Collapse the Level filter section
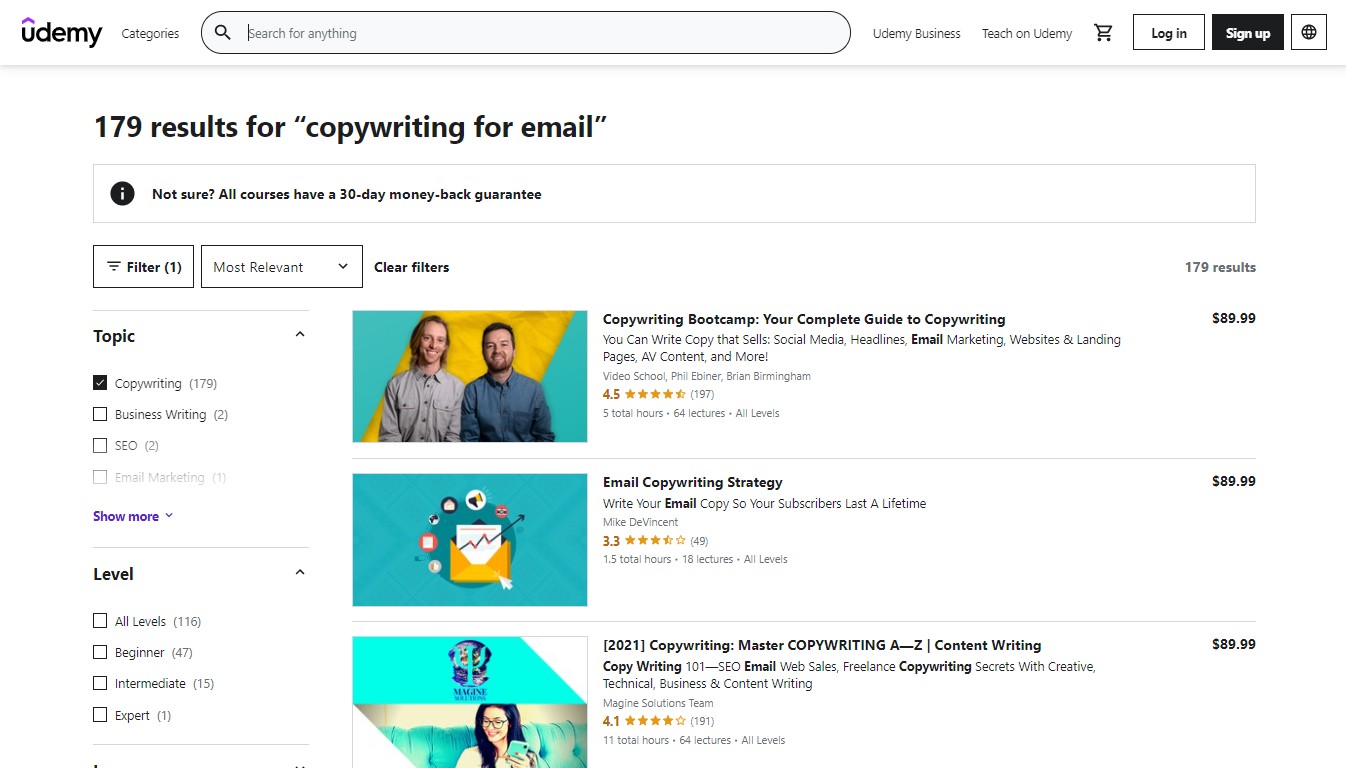 tap(299, 571)
